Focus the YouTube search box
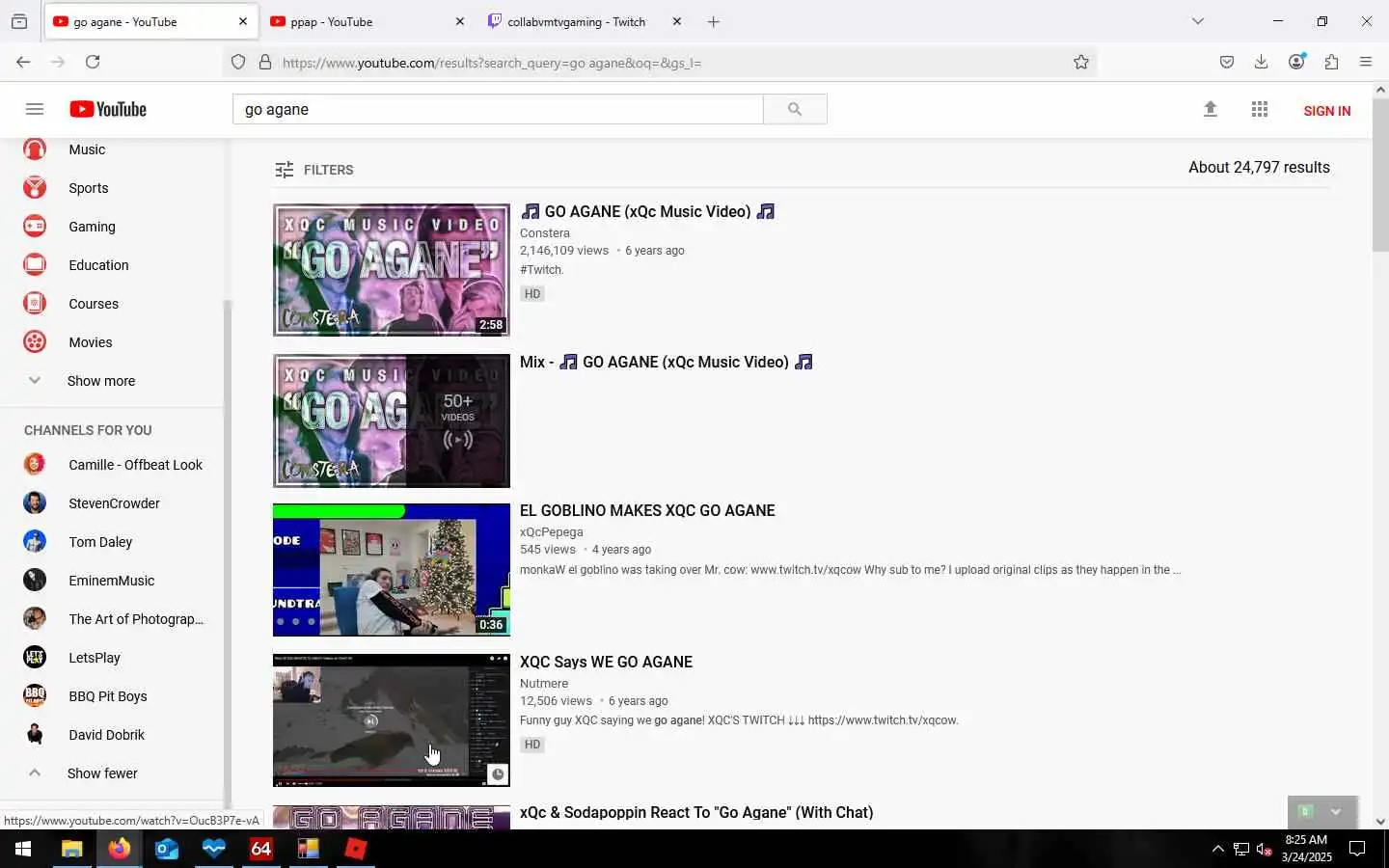The width and height of the screenshot is (1389, 868). click(x=498, y=109)
